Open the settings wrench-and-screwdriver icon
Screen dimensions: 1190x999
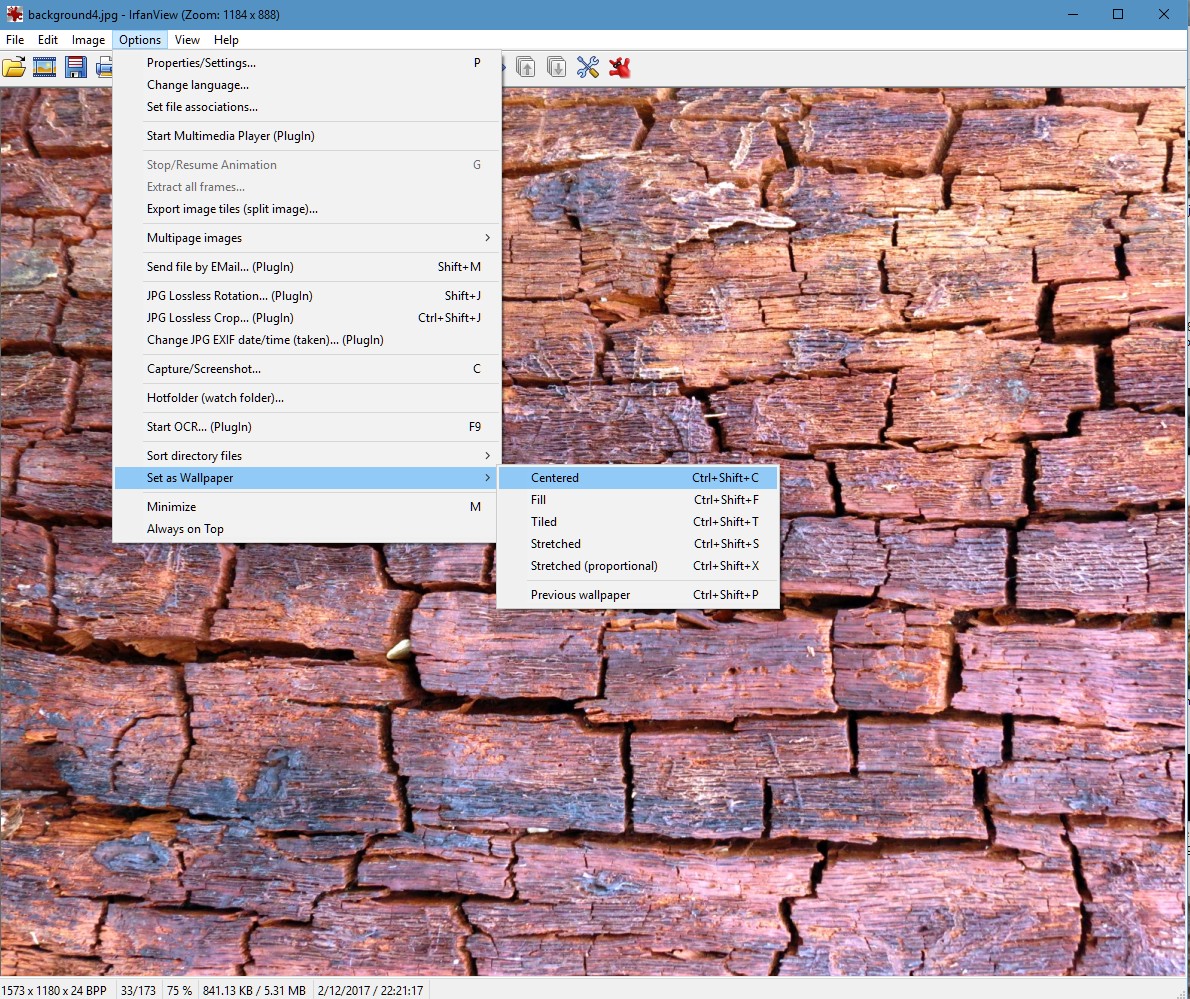click(587, 68)
